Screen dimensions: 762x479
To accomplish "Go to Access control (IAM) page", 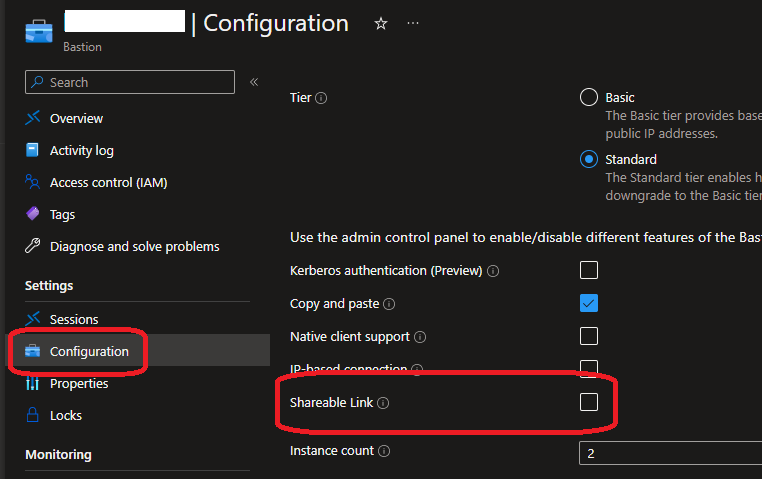I will [x=108, y=182].
